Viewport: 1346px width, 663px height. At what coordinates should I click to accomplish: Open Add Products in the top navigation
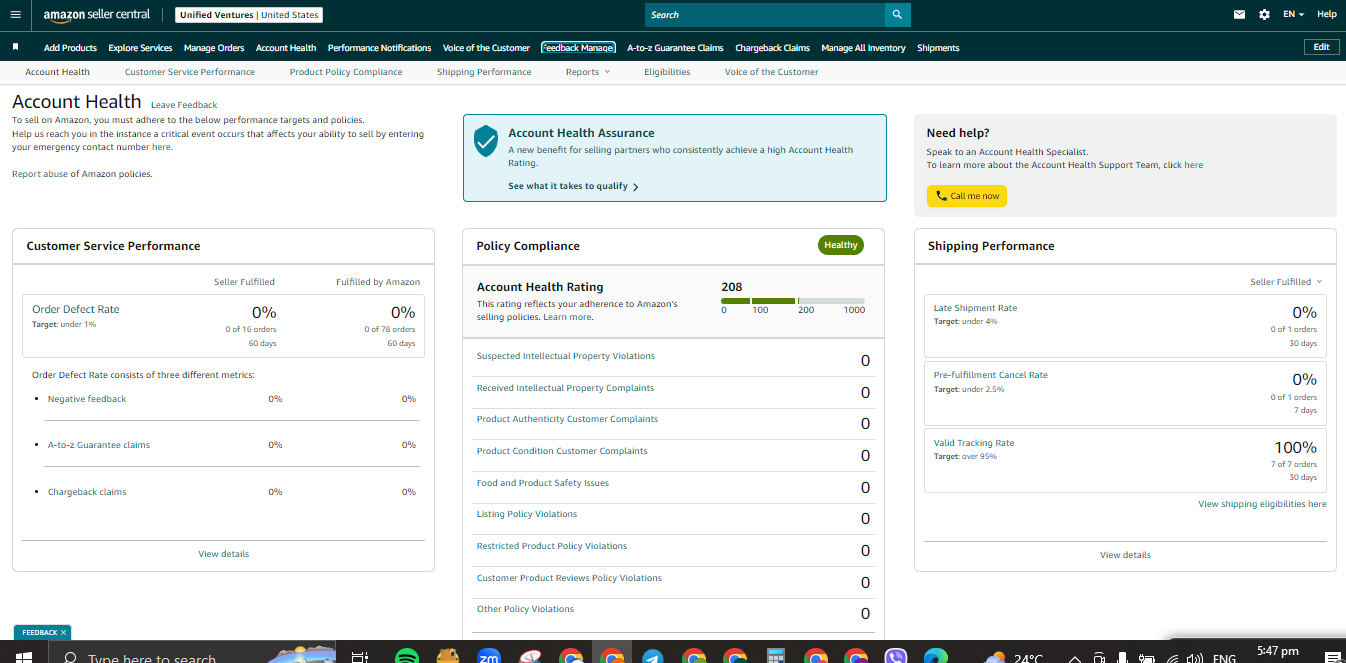click(70, 48)
